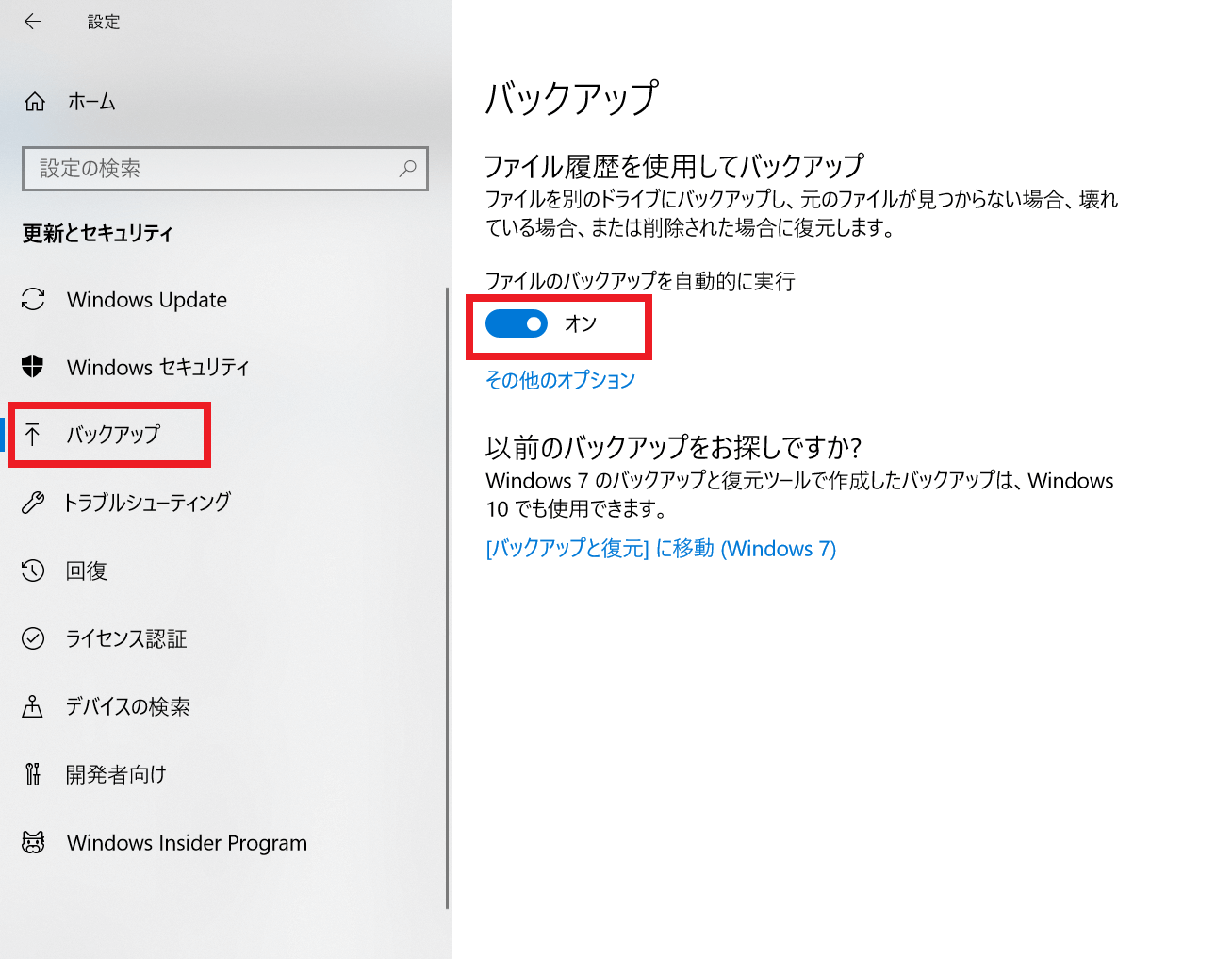Click the ライセンス認証 checkmark circle icon
Image resolution: width=1232 pixels, height=959 pixels.
(x=33, y=638)
